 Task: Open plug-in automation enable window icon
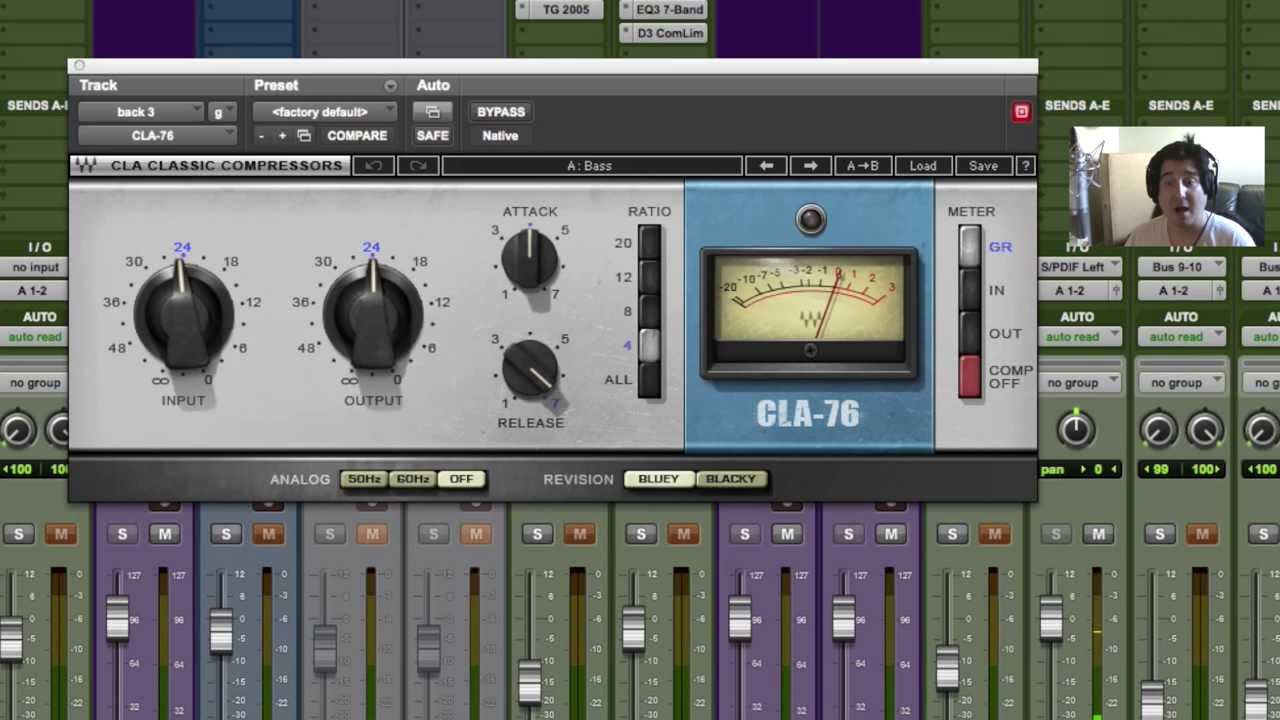(432, 112)
